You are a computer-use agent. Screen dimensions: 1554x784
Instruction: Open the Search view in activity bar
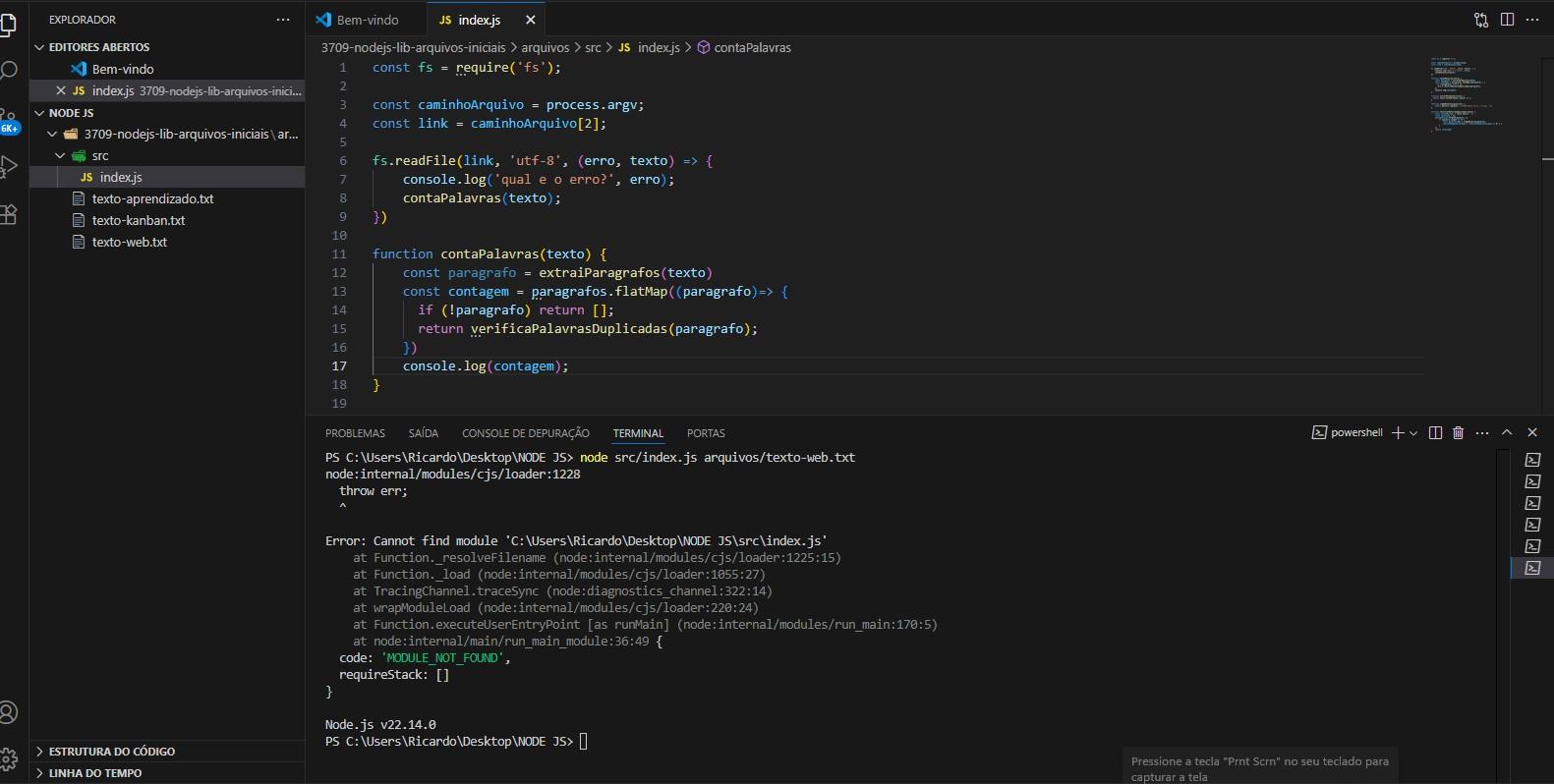pyautogui.click(x=8, y=71)
